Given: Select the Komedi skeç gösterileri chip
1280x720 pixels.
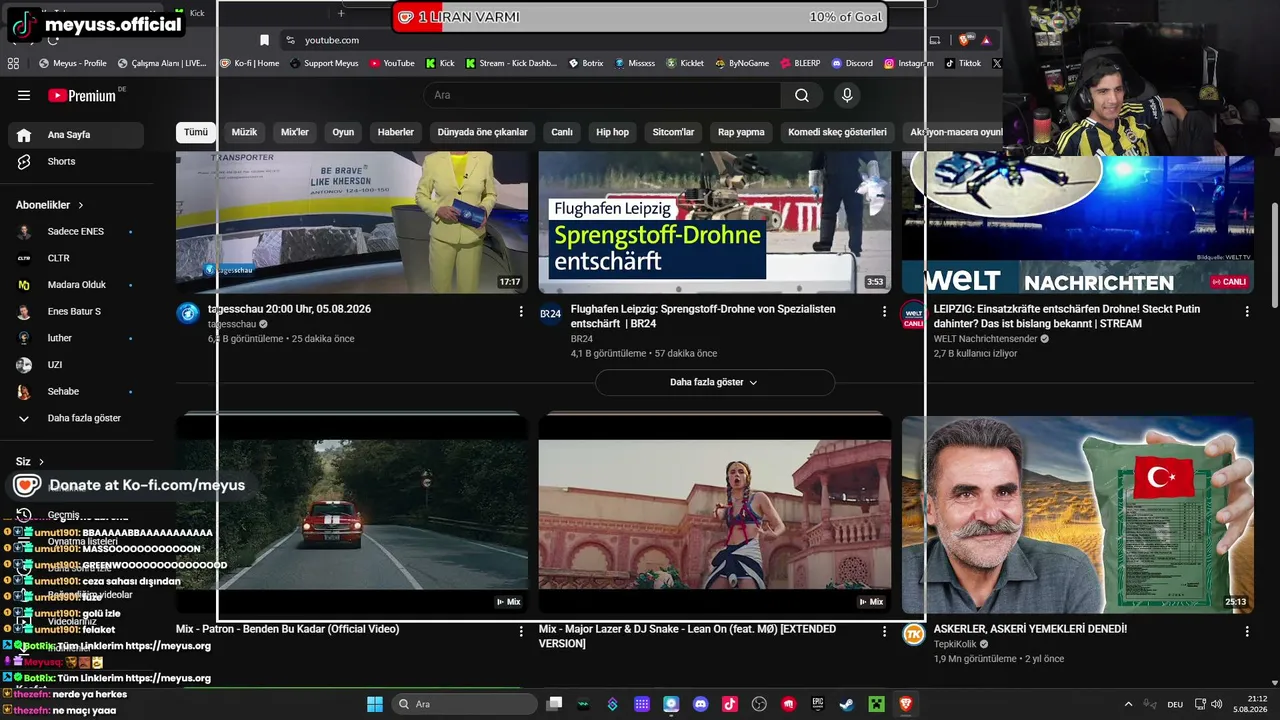Looking at the screenshot, I should [837, 132].
